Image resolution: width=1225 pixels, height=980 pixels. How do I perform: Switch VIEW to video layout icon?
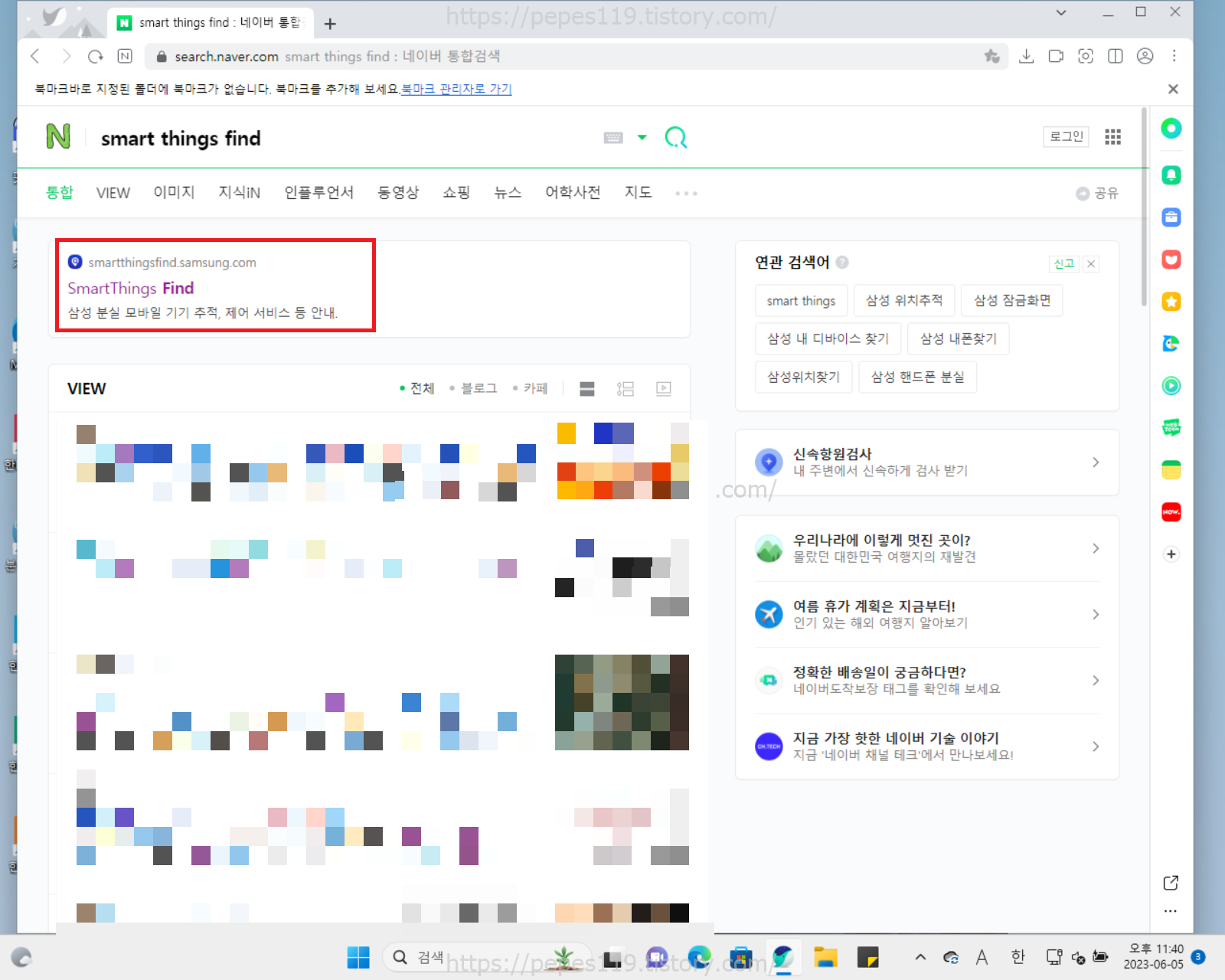click(x=664, y=389)
